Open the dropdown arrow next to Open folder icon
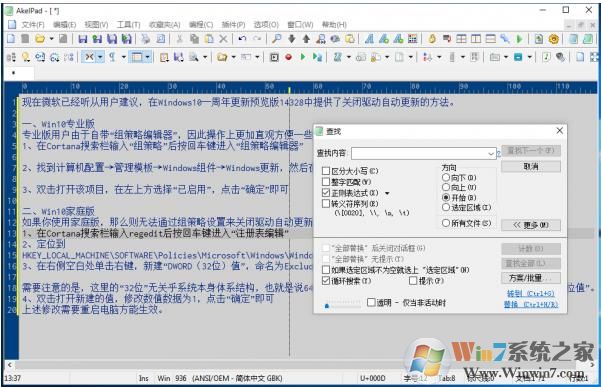 coord(51,39)
